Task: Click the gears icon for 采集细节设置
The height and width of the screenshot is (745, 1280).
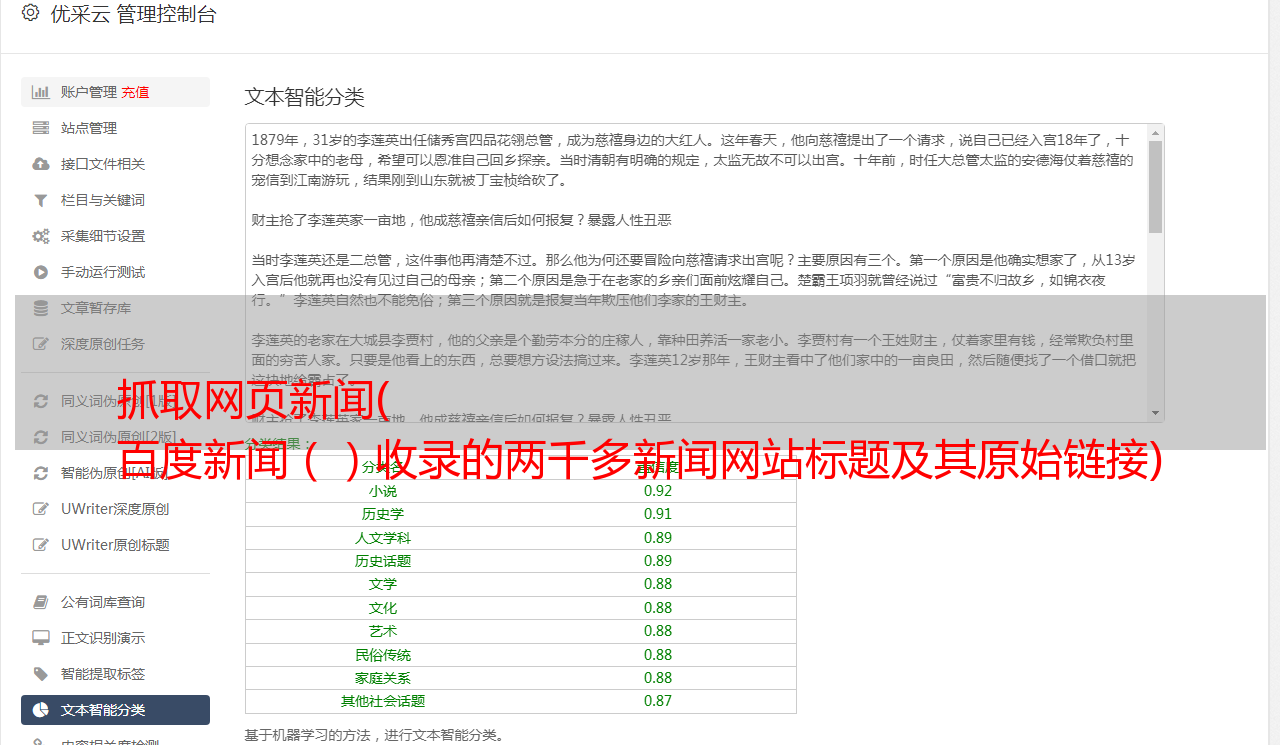Action: (x=41, y=236)
